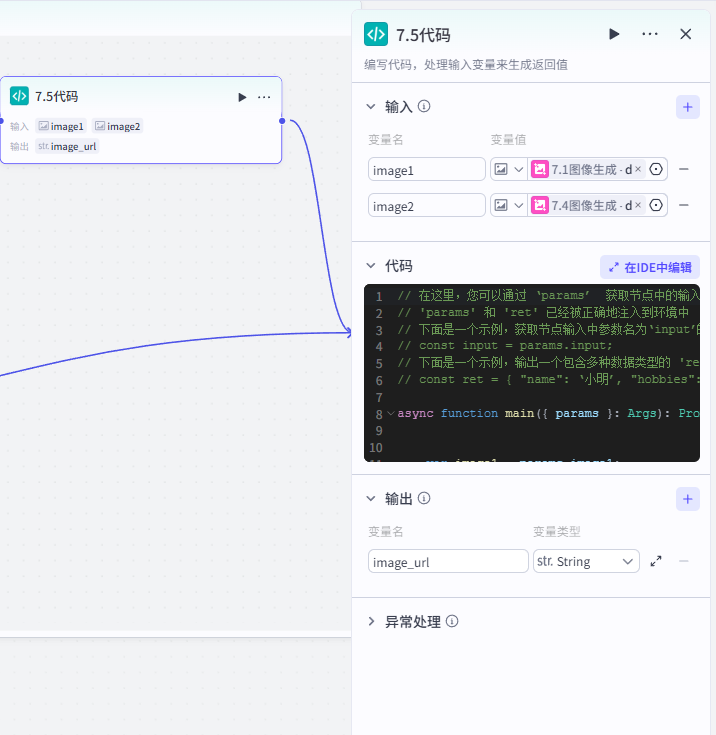Delete the image2 input row
Screen dimensions: 716x735
point(684,205)
